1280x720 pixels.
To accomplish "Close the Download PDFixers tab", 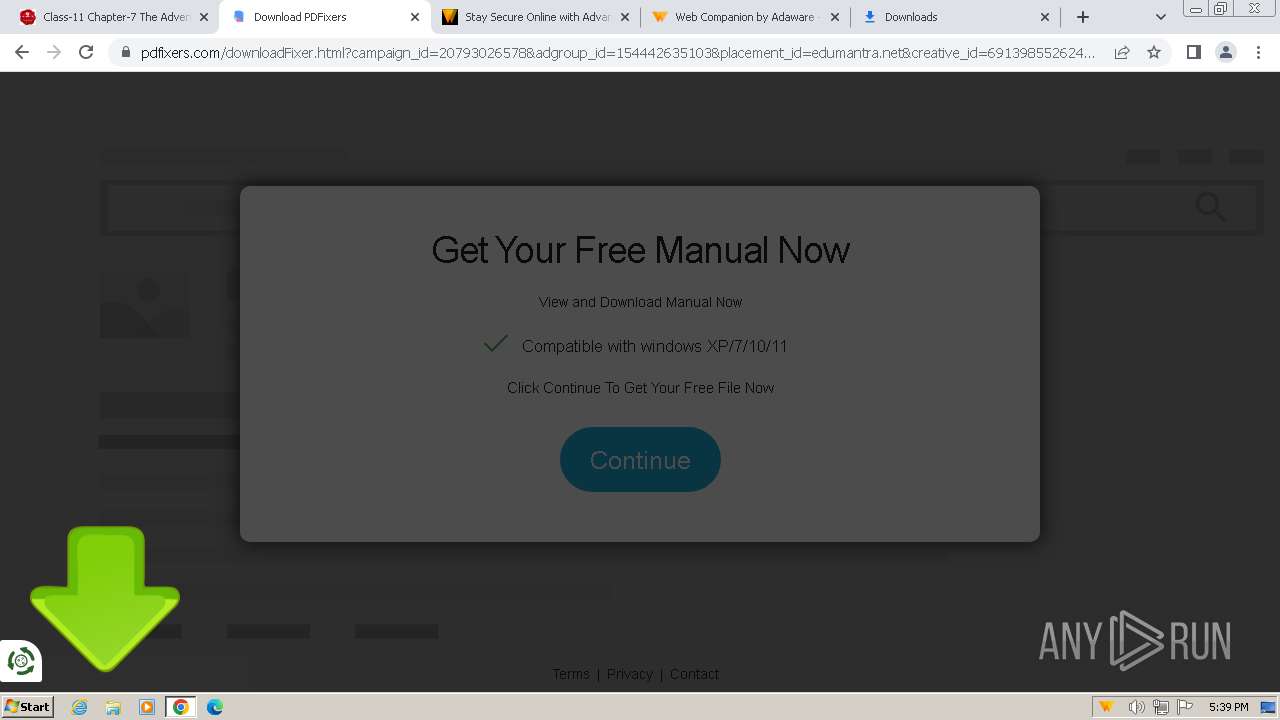I will (x=414, y=17).
